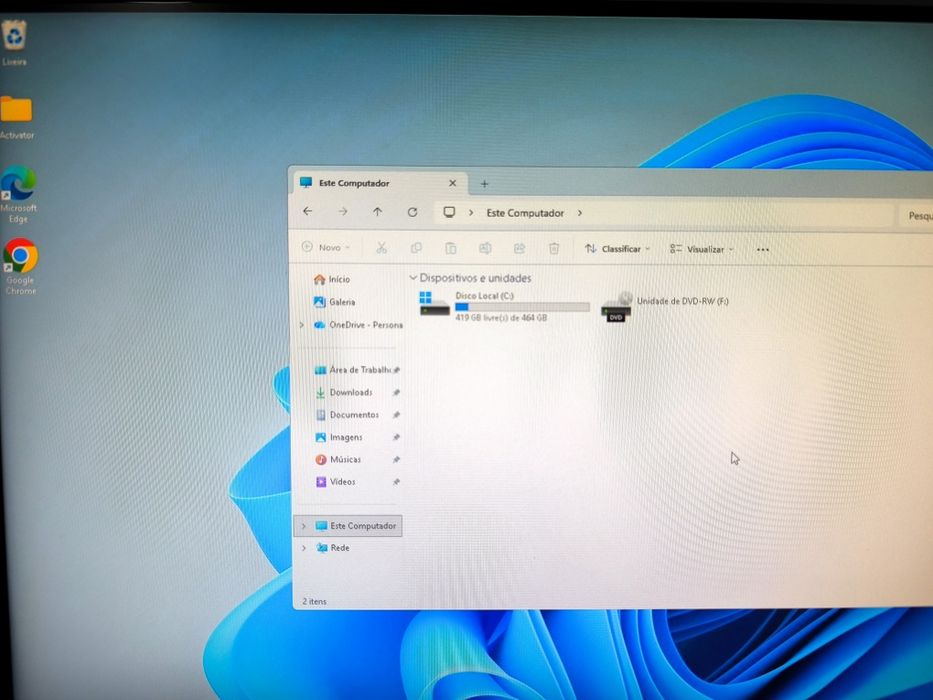
Task: Go forward with the forward arrow
Action: pyautogui.click(x=343, y=211)
